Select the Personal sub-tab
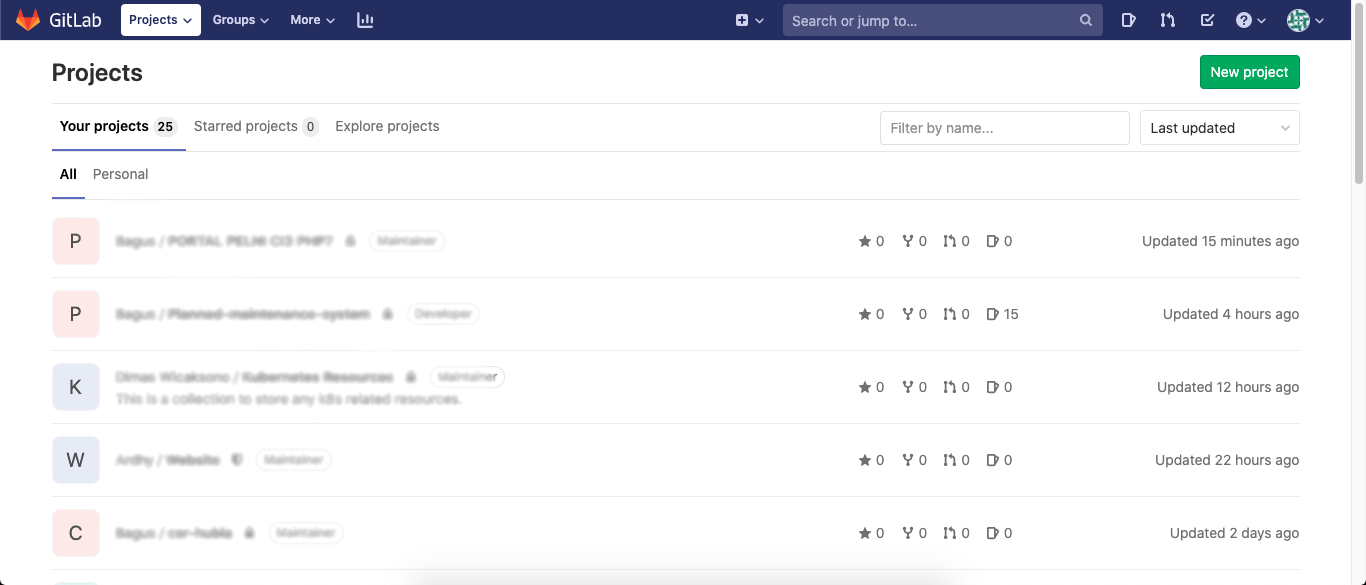The image size is (1366, 585). pyautogui.click(x=120, y=174)
